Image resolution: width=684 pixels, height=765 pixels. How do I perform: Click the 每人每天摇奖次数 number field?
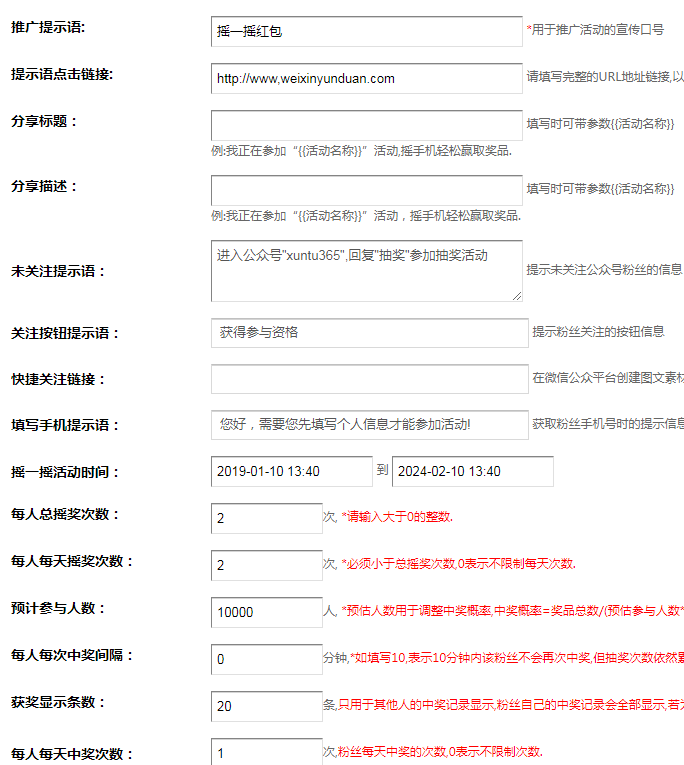266,565
